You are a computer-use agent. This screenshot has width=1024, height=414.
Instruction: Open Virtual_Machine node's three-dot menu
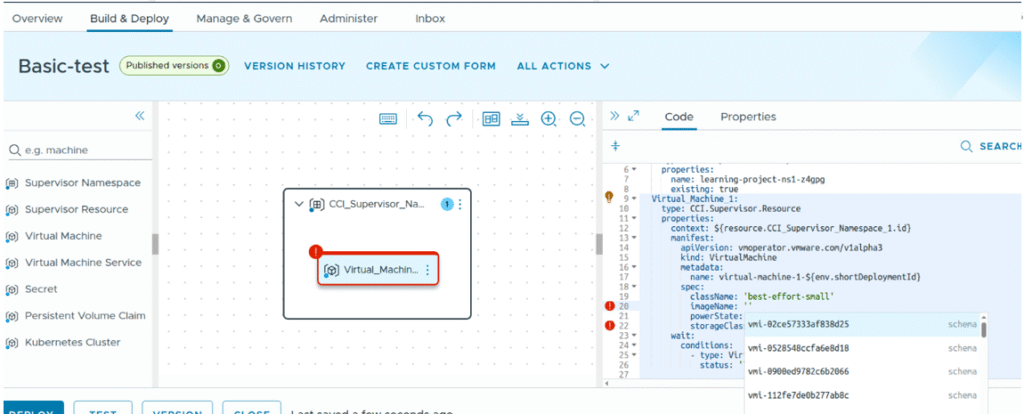427,270
